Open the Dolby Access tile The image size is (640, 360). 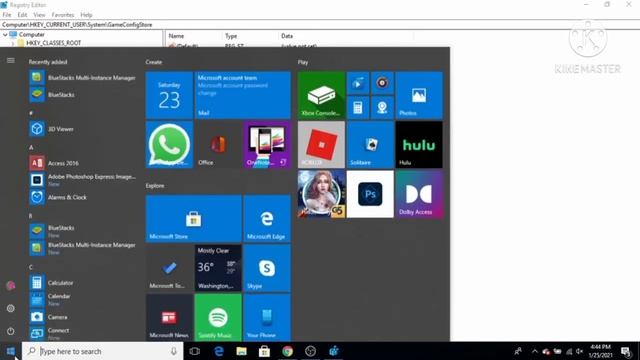(x=419, y=194)
